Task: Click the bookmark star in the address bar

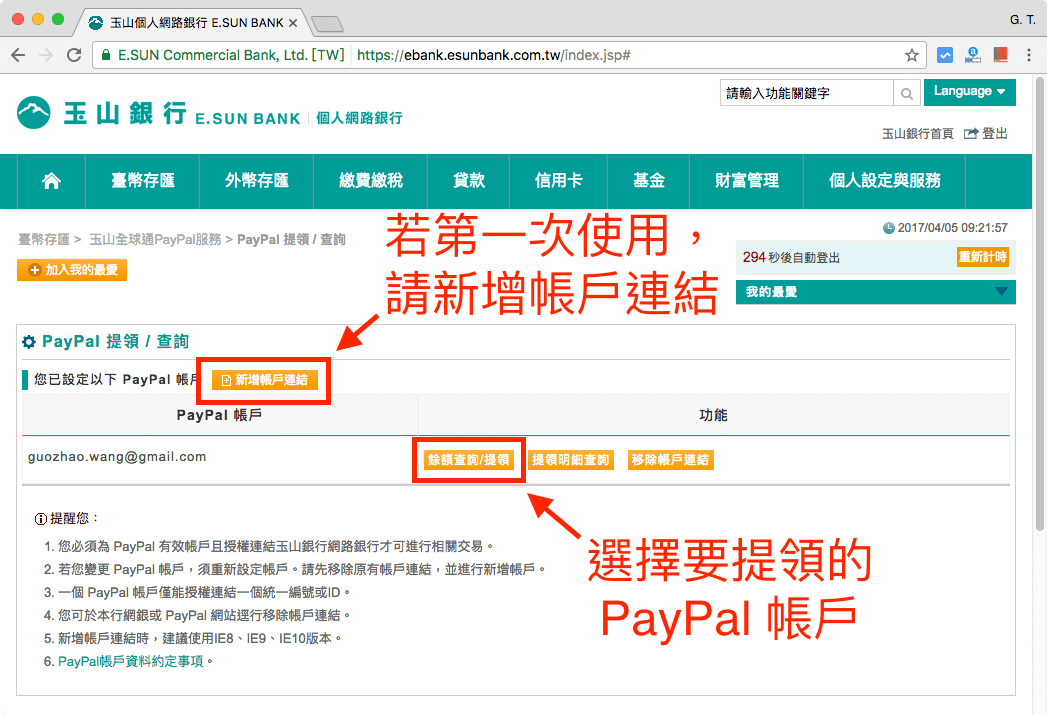Action: [x=911, y=57]
